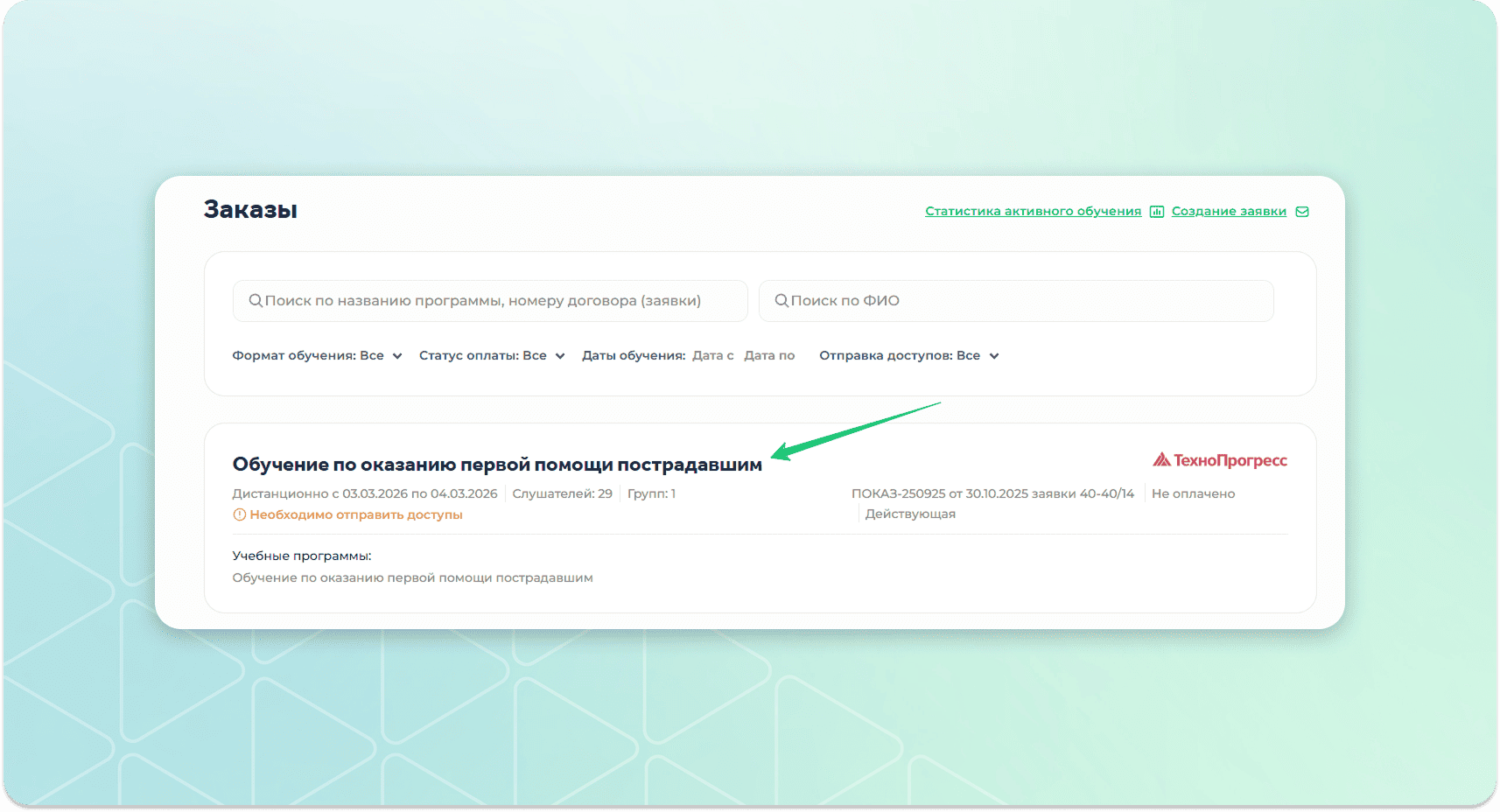Click the bar chart icon beside the statistics link
Viewport: 1500px width, 812px height.
[1156, 212]
